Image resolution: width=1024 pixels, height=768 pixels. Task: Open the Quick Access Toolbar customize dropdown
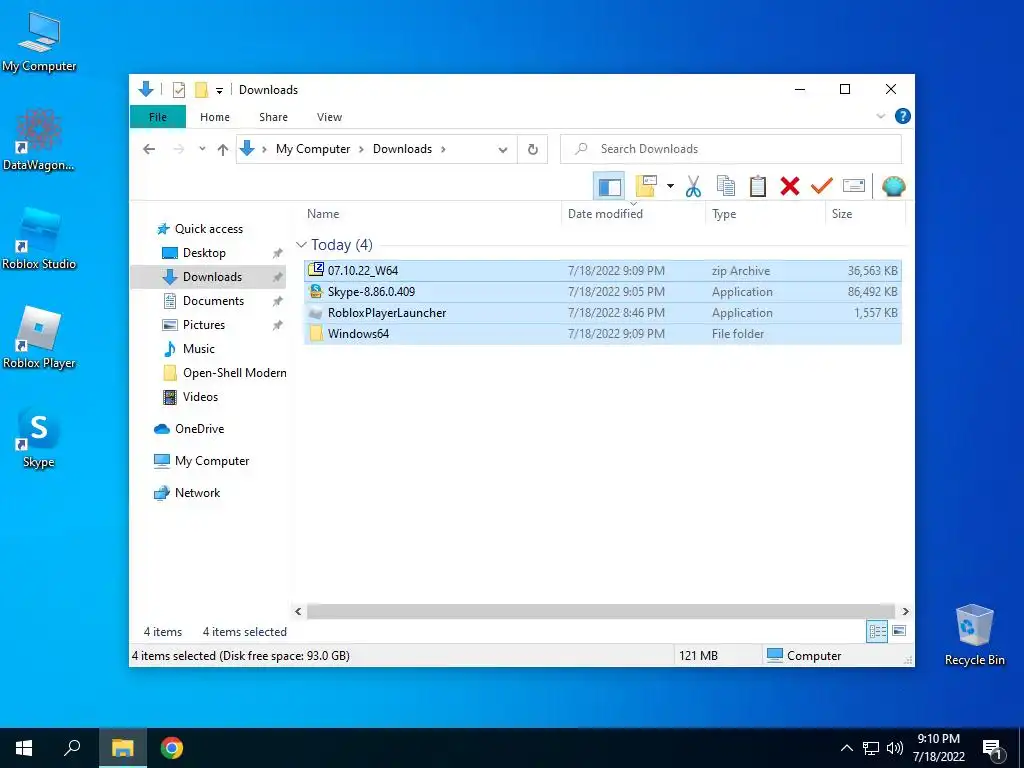tap(219, 91)
